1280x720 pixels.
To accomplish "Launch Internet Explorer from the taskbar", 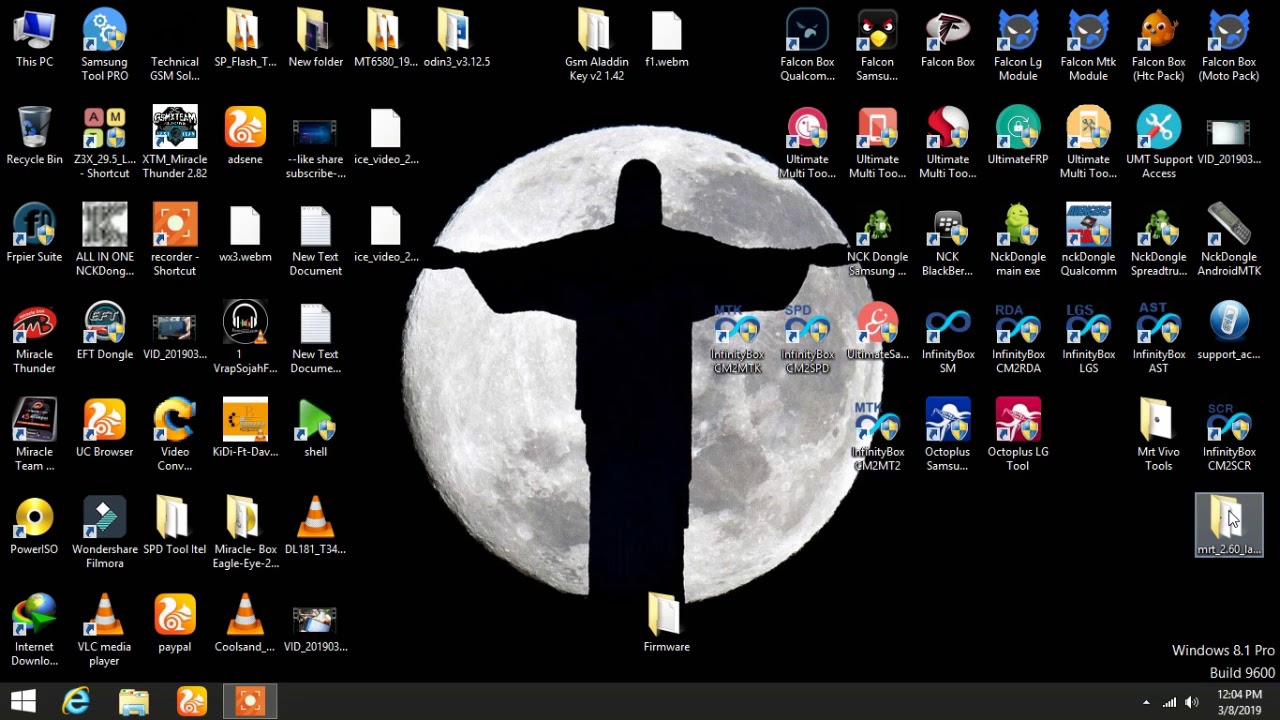I will pyautogui.click(x=76, y=701).
